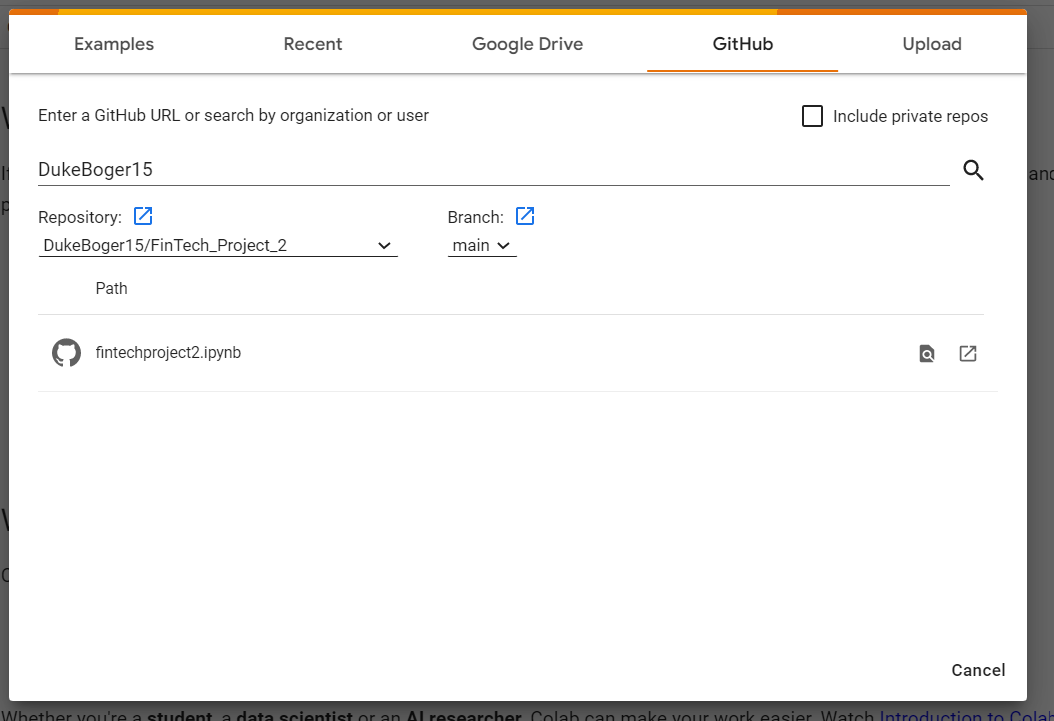This screenshot has width=1054, height=721.
Task: Click the chevron next to main branch
Action: point(503,245)
